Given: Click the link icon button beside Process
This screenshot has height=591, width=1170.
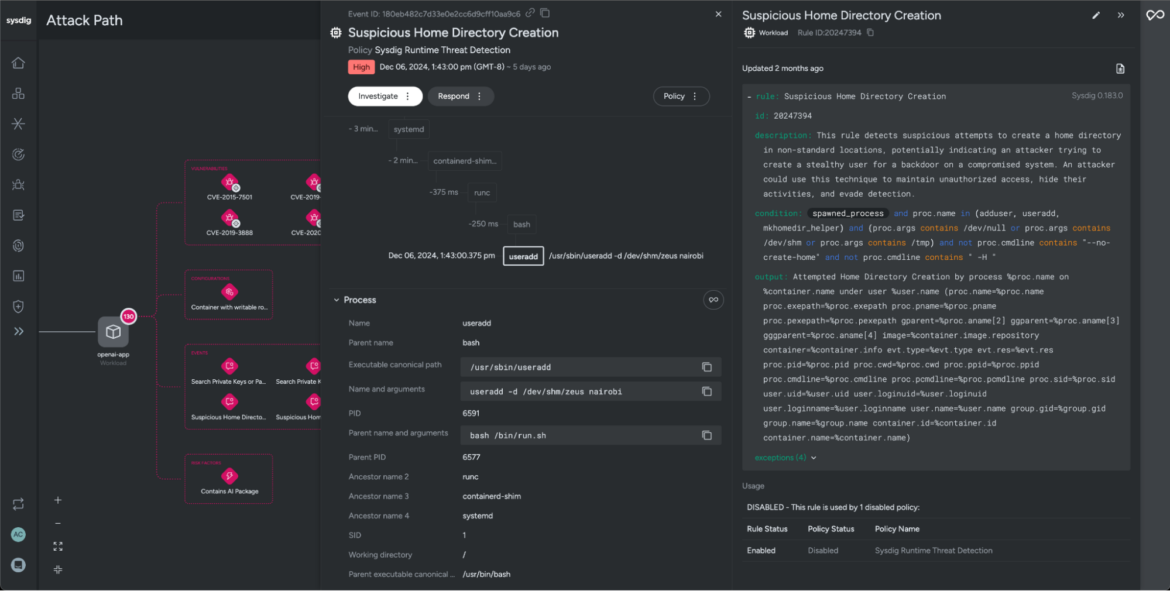Looking at the screenshot, I should 713,300.
